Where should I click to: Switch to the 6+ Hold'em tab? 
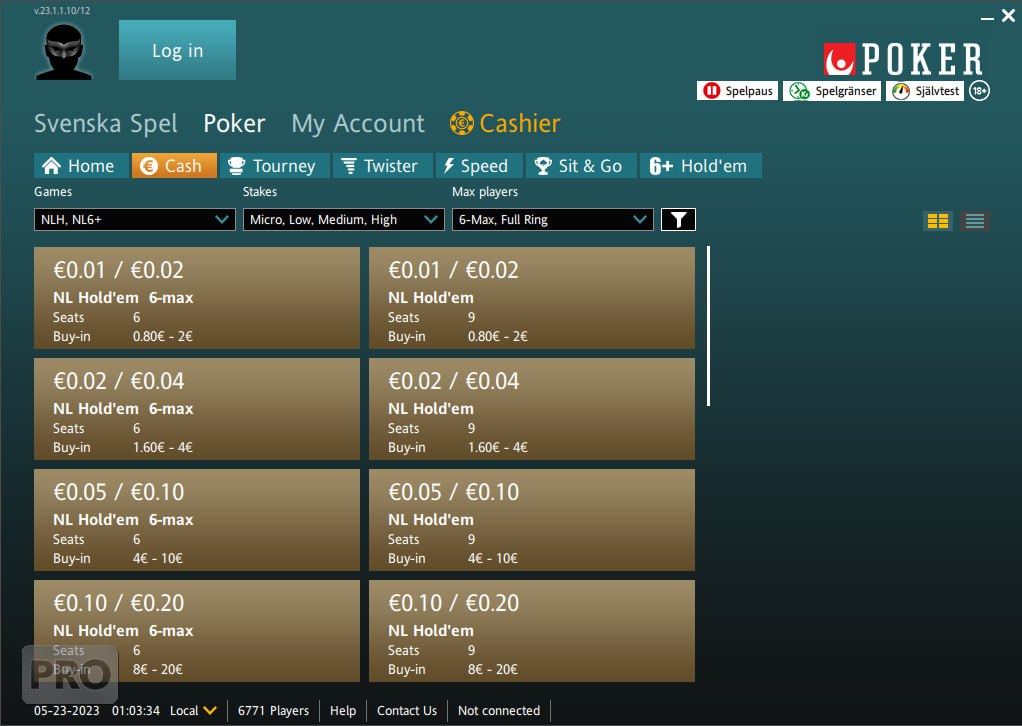(x=701, y=166)
